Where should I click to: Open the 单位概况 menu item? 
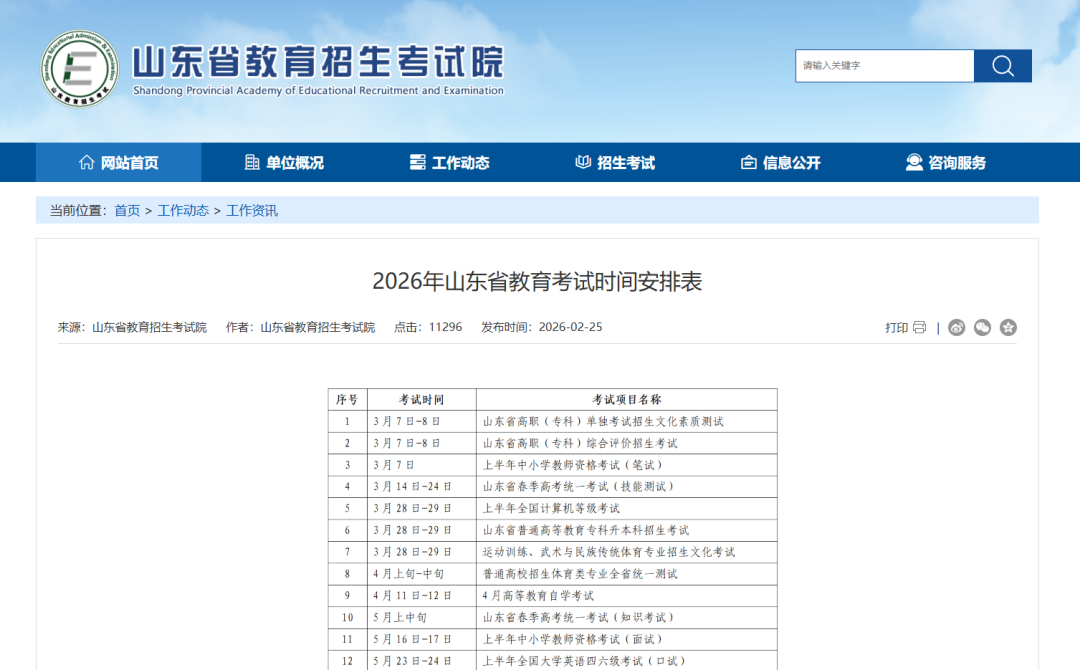[284, 163]
